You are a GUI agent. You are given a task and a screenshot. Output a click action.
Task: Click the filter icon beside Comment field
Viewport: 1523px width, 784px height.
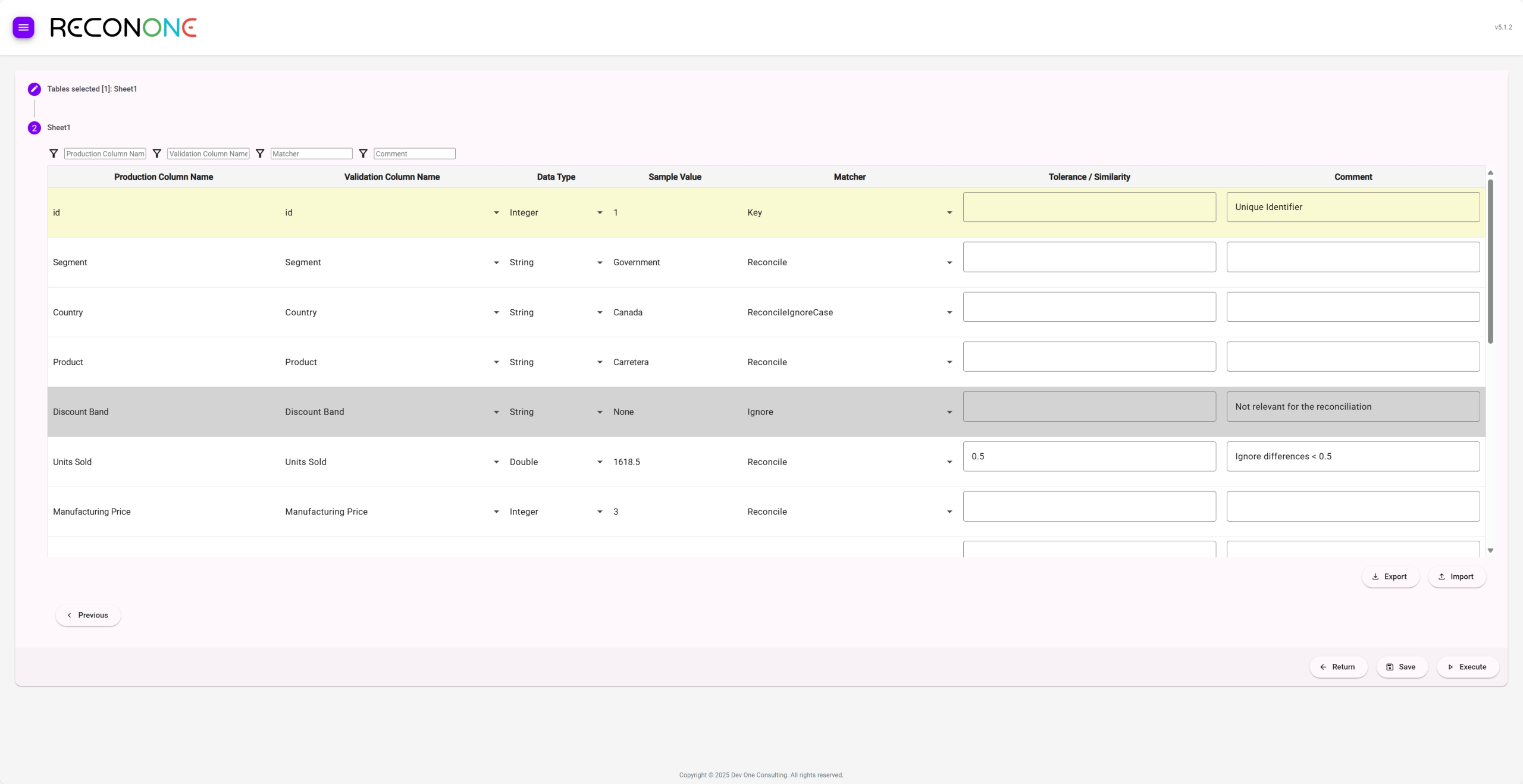click(x=363, y=153)
